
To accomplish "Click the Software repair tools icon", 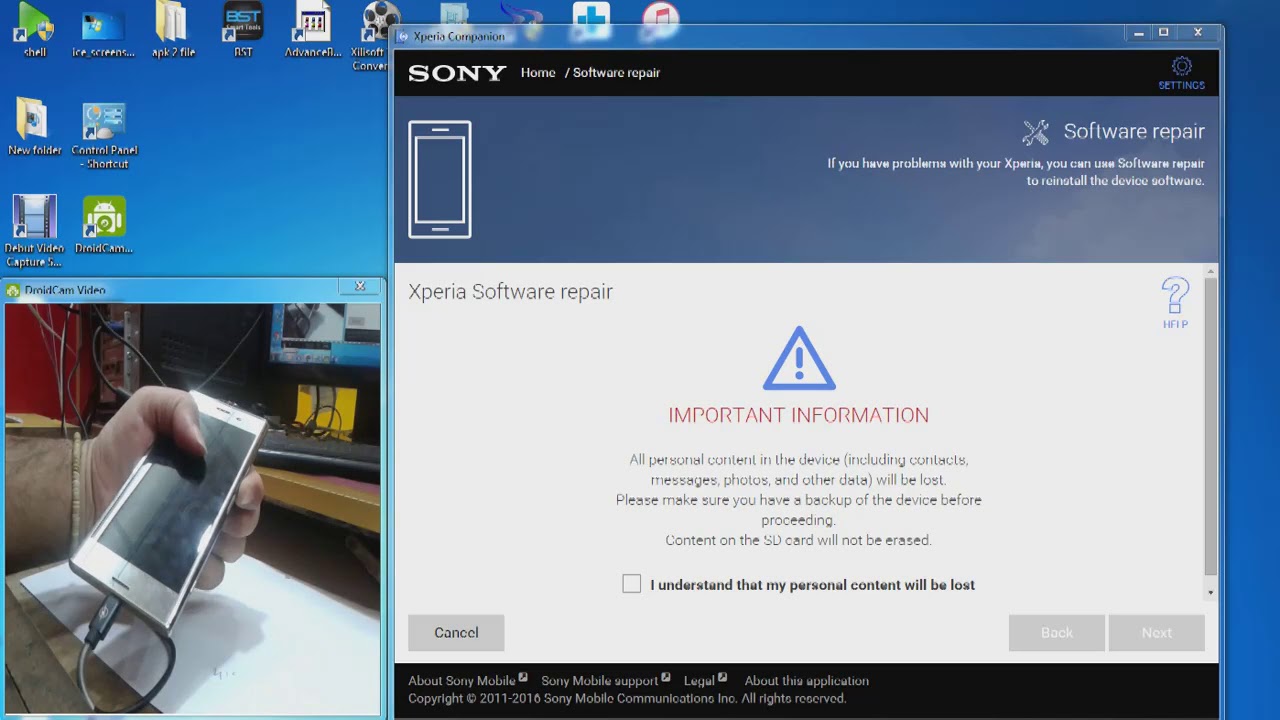I will pyautogui.click(x=1035, y=132).
